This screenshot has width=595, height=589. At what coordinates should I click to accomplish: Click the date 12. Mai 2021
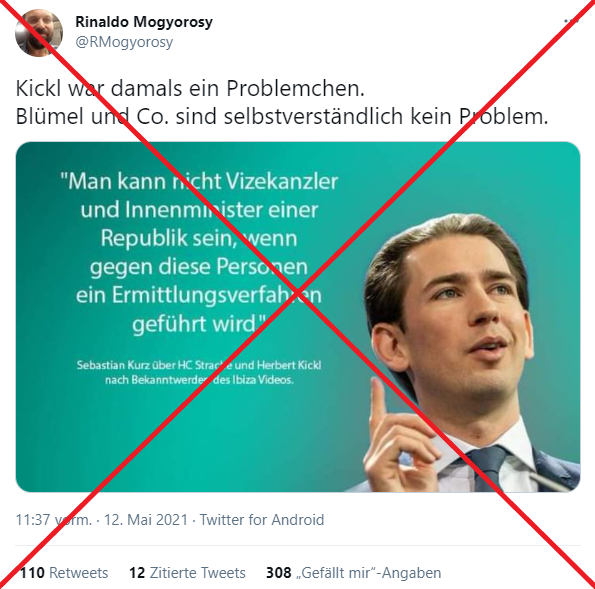click(146, 520)
